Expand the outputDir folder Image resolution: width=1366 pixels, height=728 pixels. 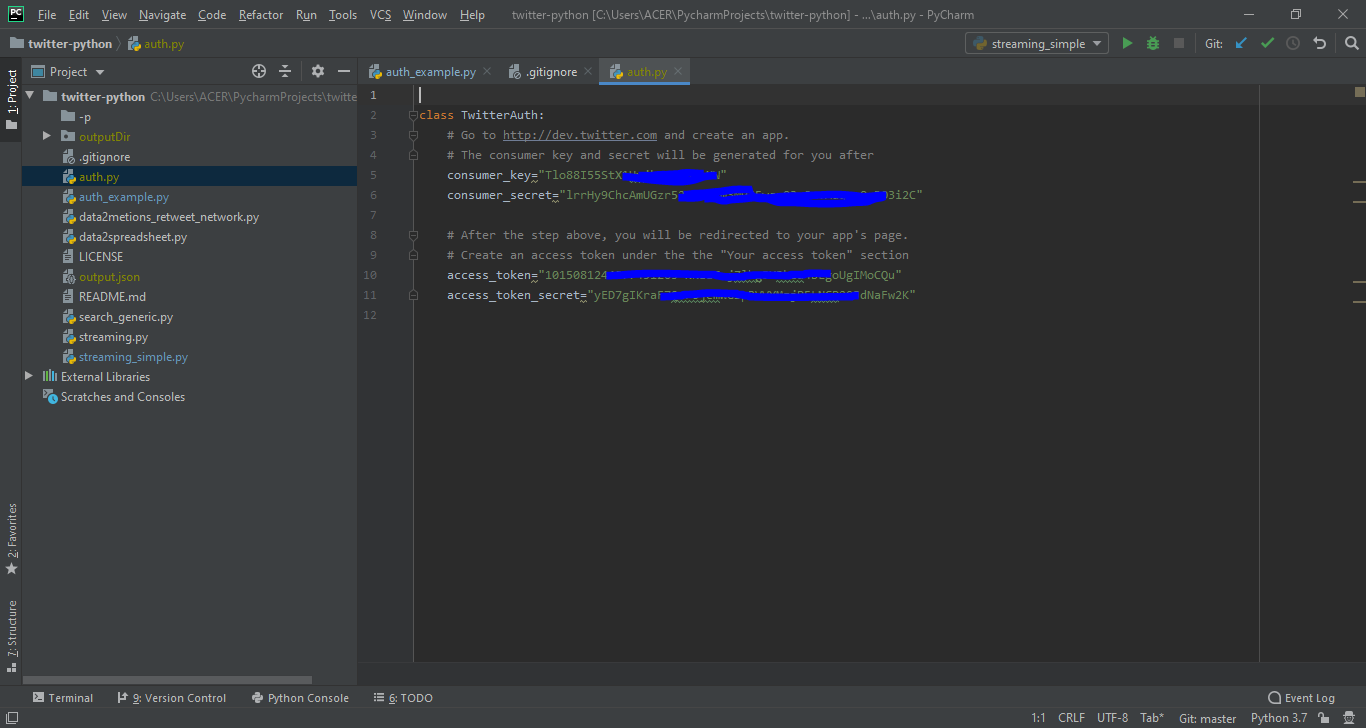click(x=45, y=136)
